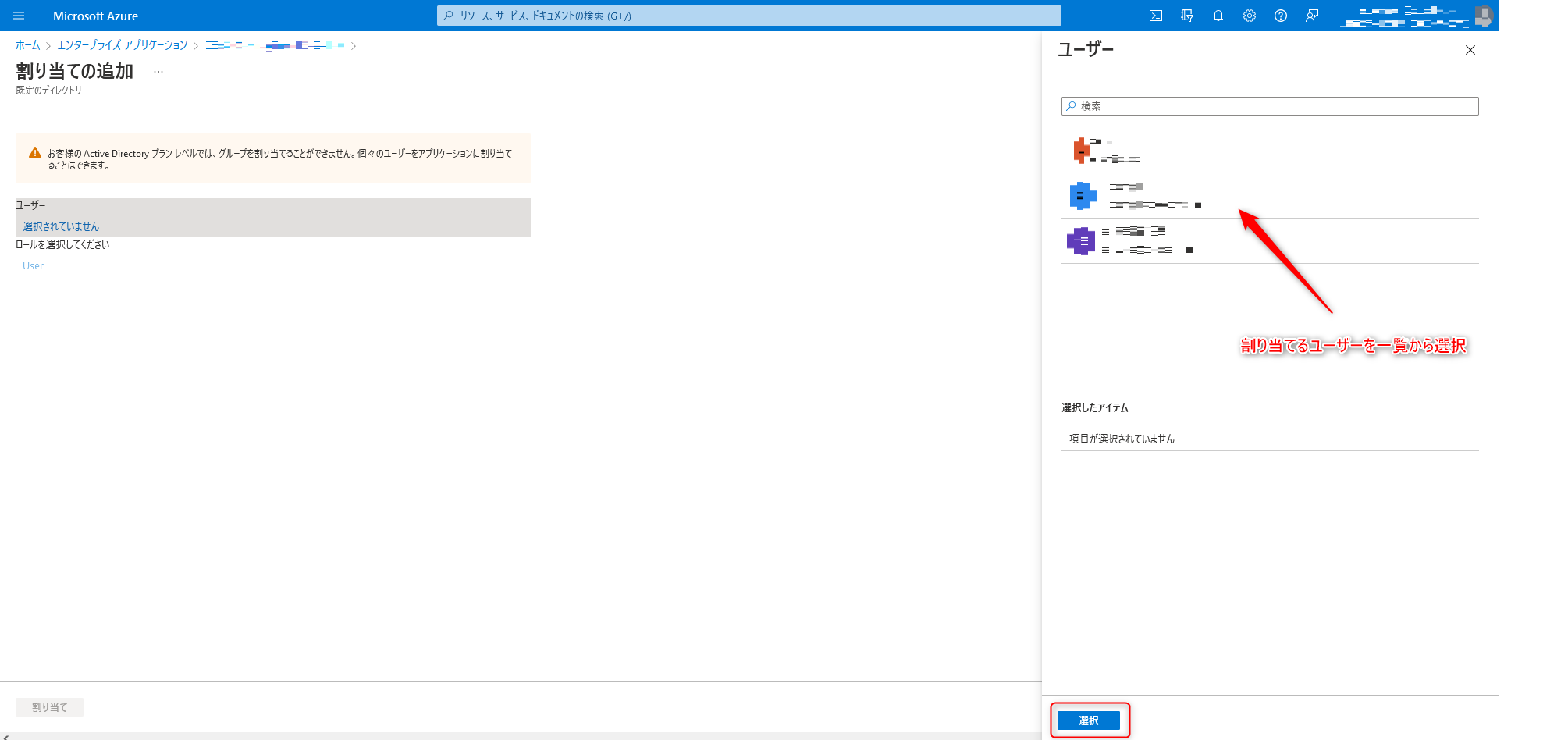Open the ellipsis menu beside 割り当ての追加
This screenshot has height=740, width=1568.
pos(158,72)
